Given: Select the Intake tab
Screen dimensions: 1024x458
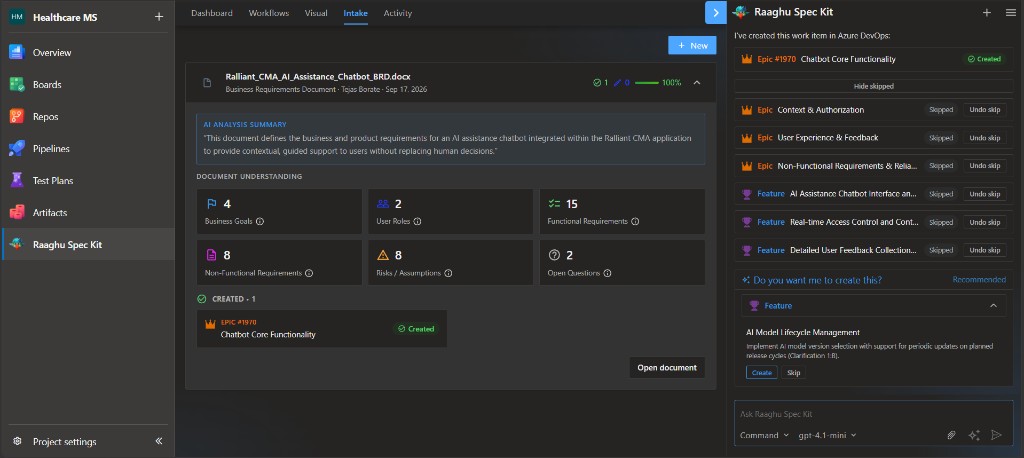Looking at the screenshot, I should tap(355, 13).
